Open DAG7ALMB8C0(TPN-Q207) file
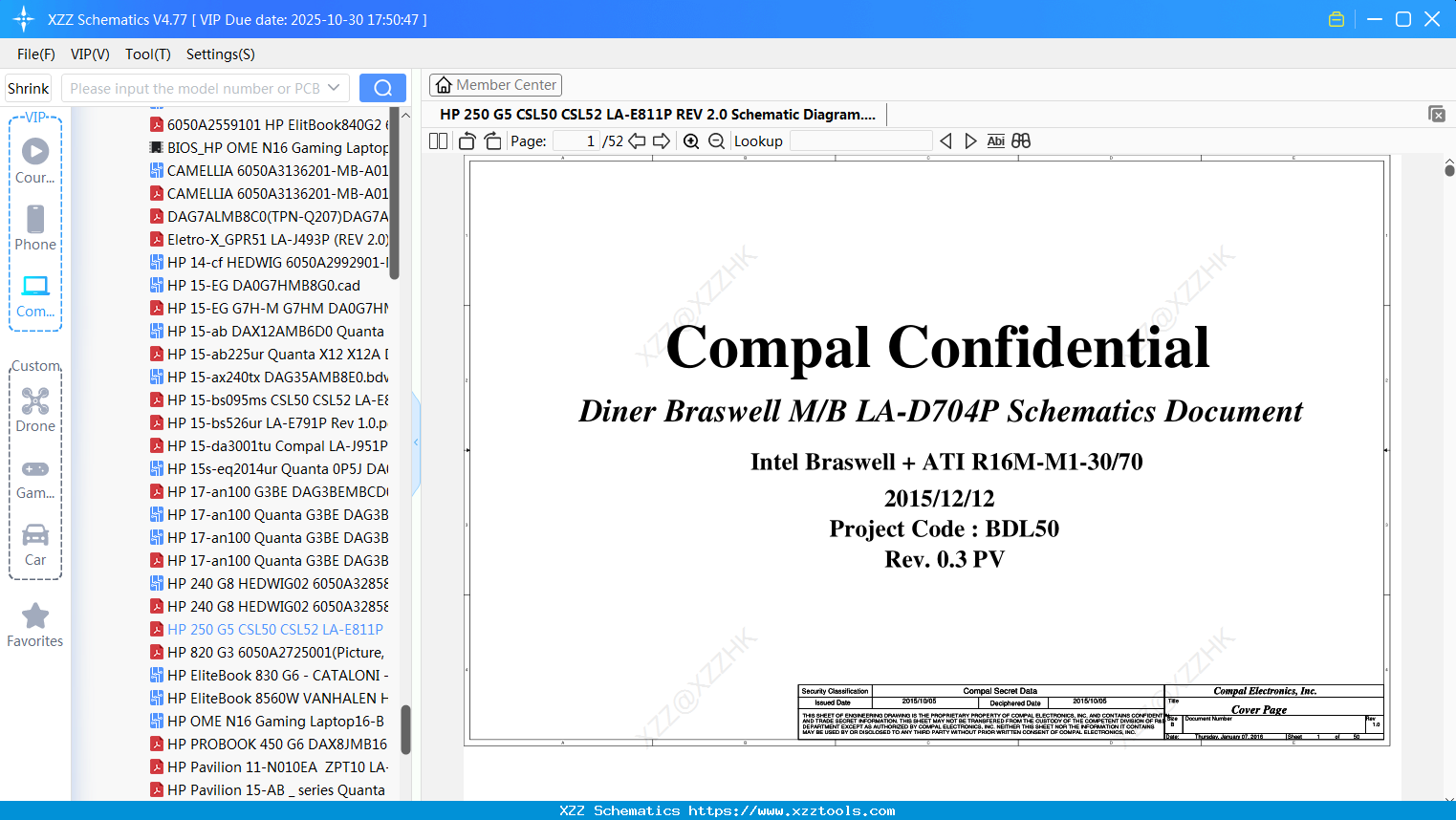 [x=269, y=216]
